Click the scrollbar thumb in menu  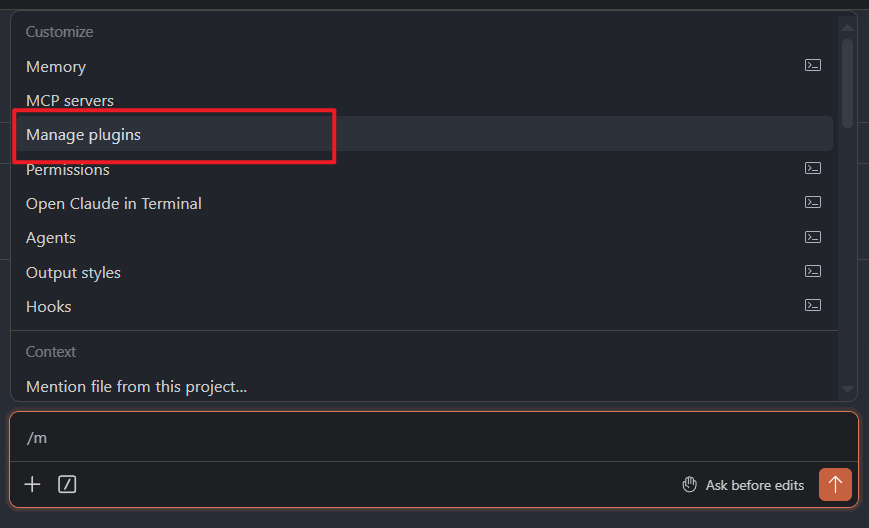pyautogui.click(x=847, y=83)
